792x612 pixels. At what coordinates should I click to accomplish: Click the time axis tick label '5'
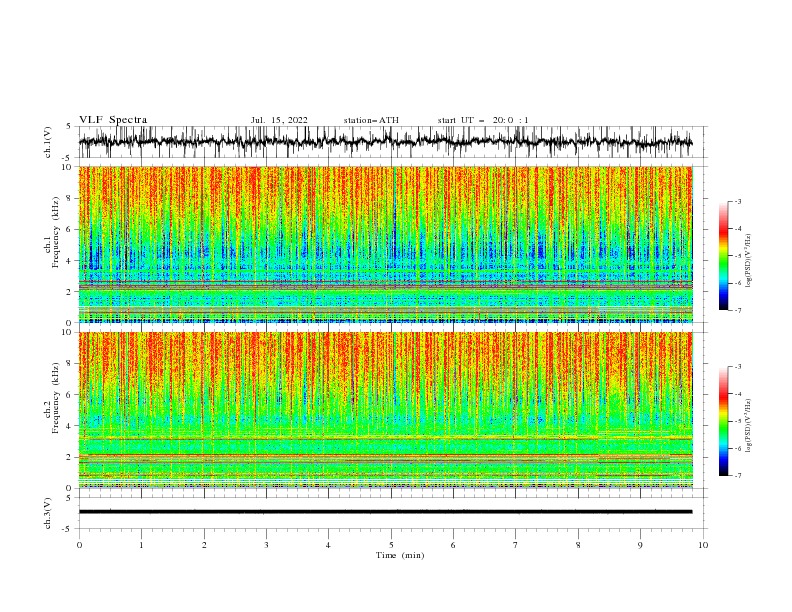391,545
